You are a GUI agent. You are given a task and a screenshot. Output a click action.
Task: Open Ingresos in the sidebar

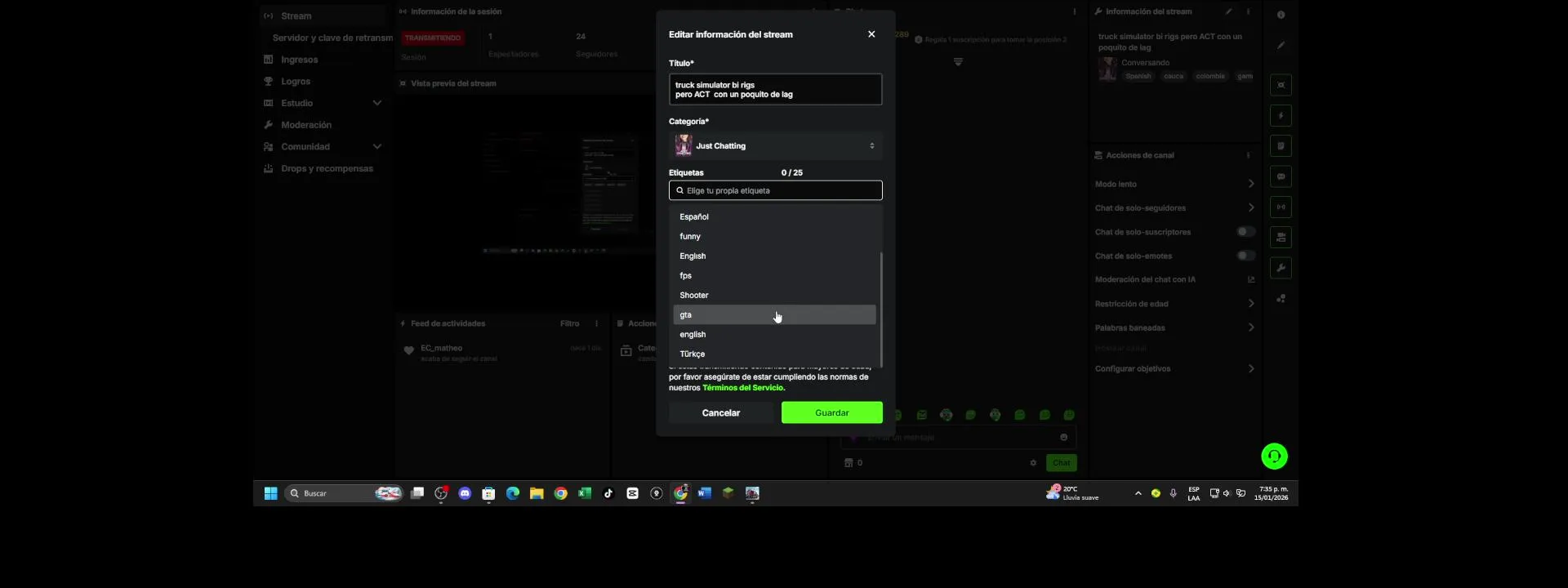pos(299,60)
